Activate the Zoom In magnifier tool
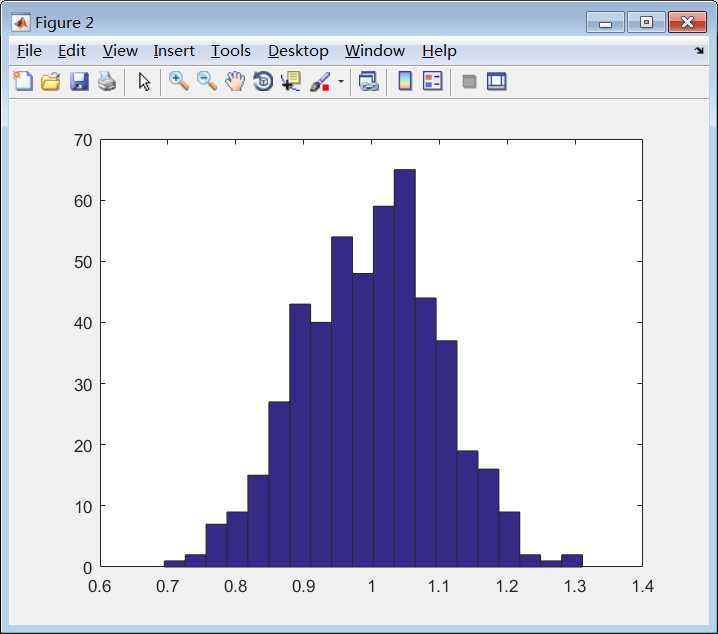The width and height of the screenshot is (718, 634). pyautogui.click(x=179, y=81)
